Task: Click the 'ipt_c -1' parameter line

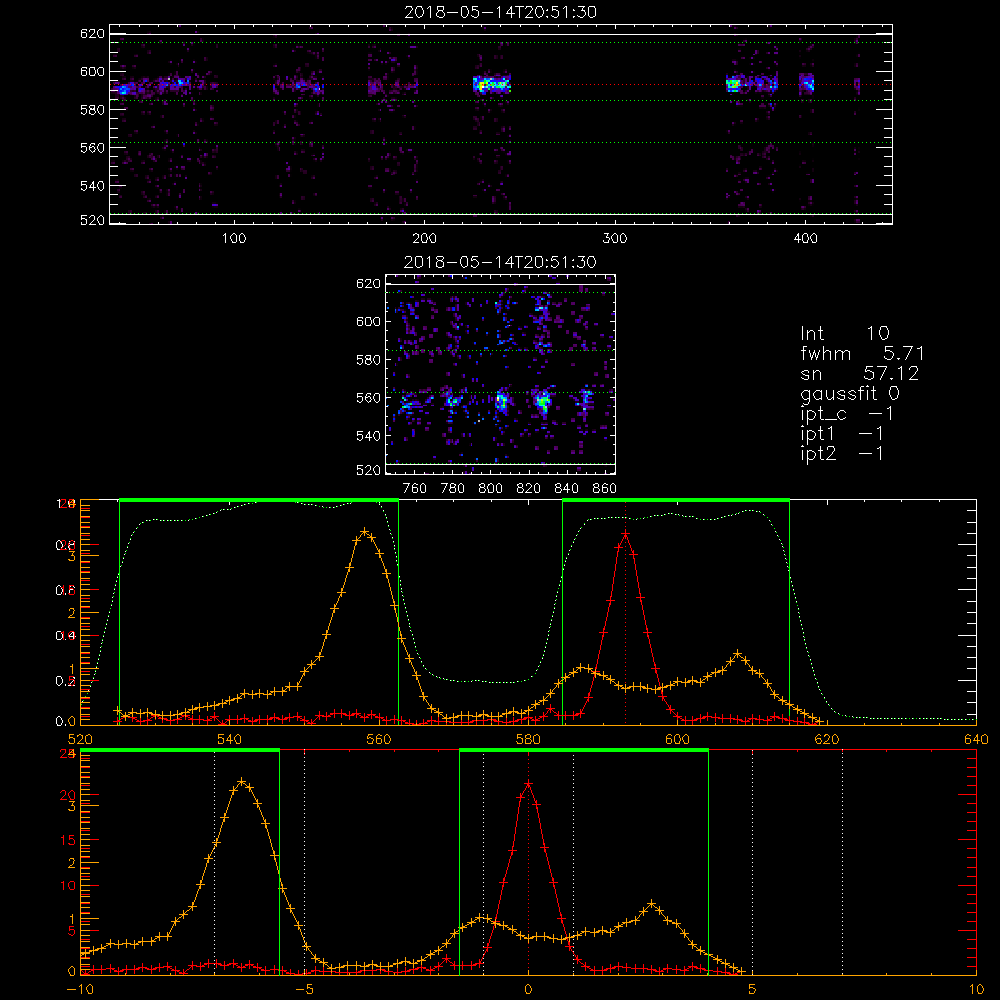Action: pos(847,414)
